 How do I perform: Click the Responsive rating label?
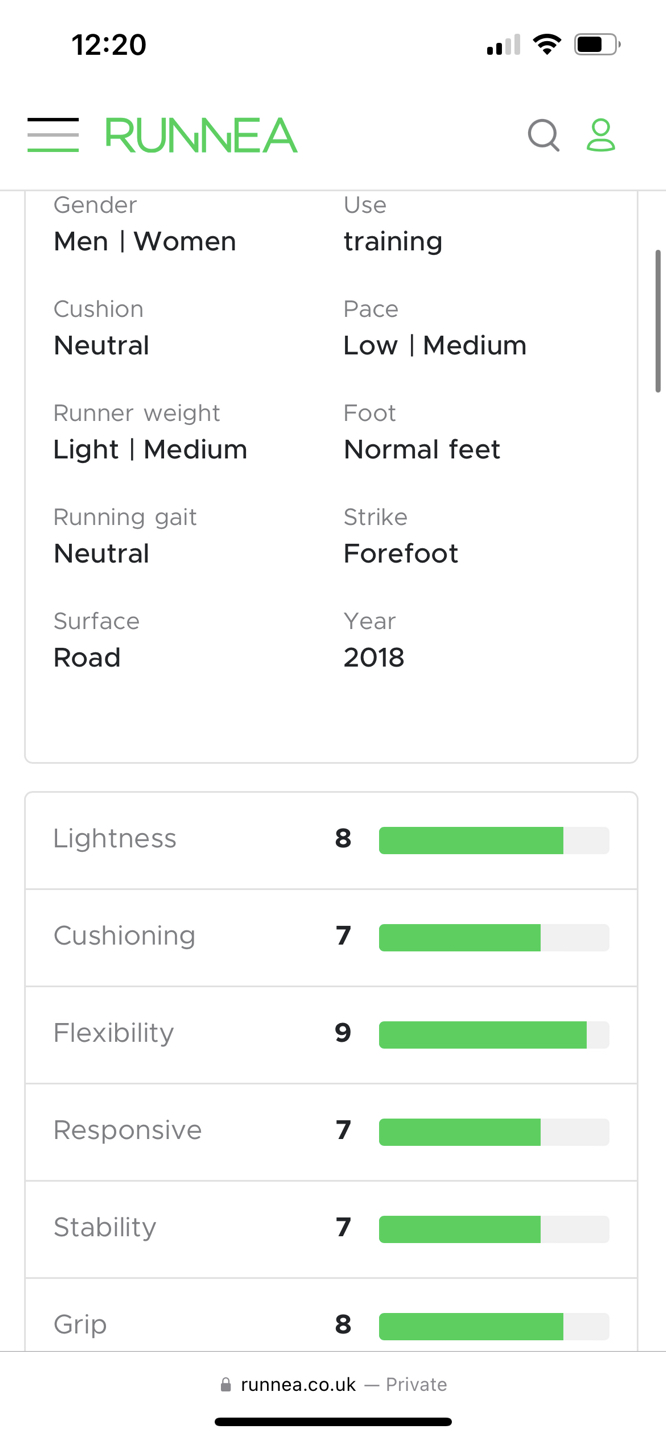[x=127, y=1130]
